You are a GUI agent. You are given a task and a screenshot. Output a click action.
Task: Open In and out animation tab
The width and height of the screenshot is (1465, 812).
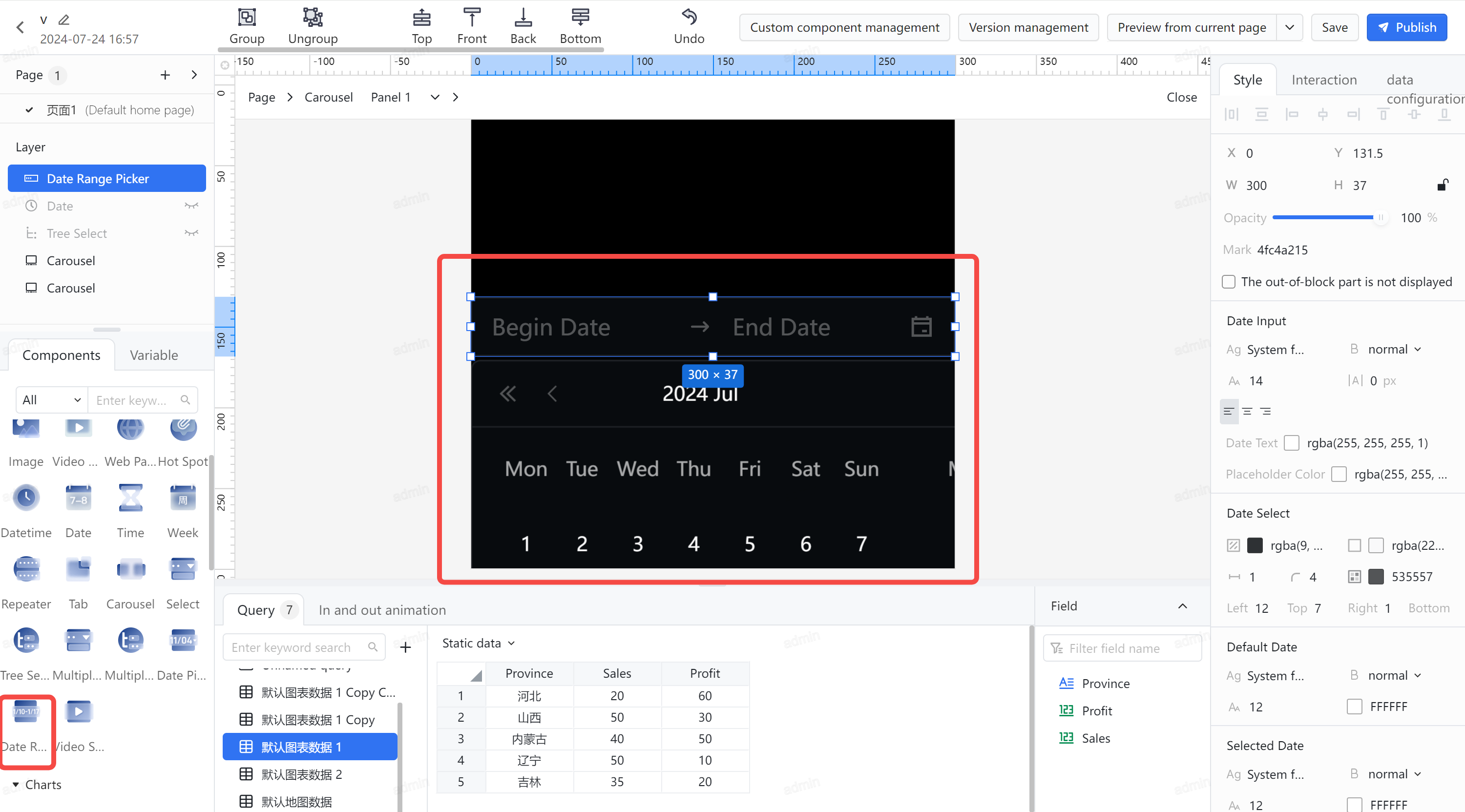tap(381, 610)
